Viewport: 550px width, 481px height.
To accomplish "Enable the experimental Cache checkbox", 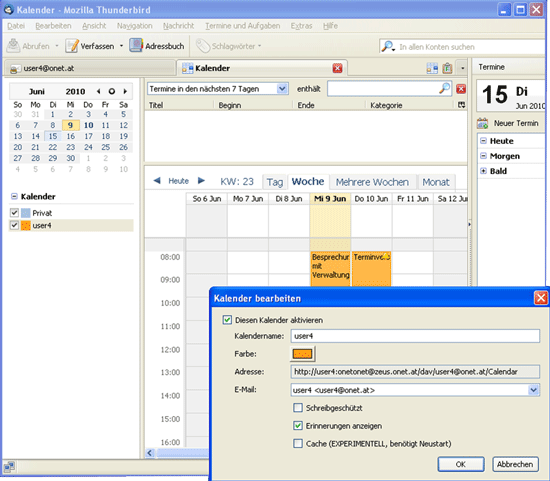I will tap(298, 443).
